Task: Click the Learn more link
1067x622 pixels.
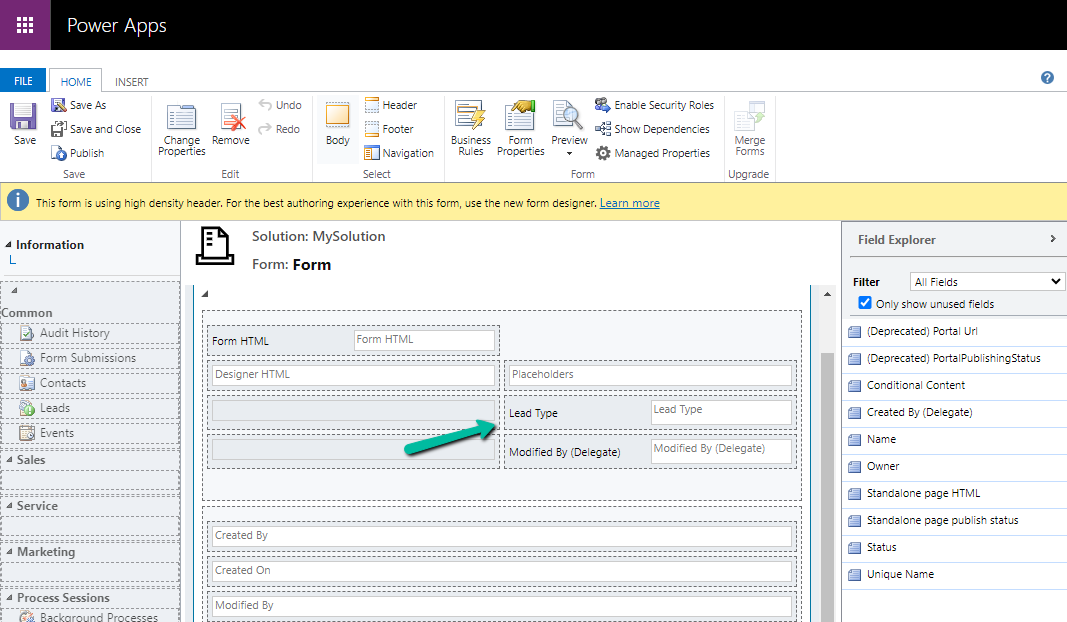Action: 629,203
